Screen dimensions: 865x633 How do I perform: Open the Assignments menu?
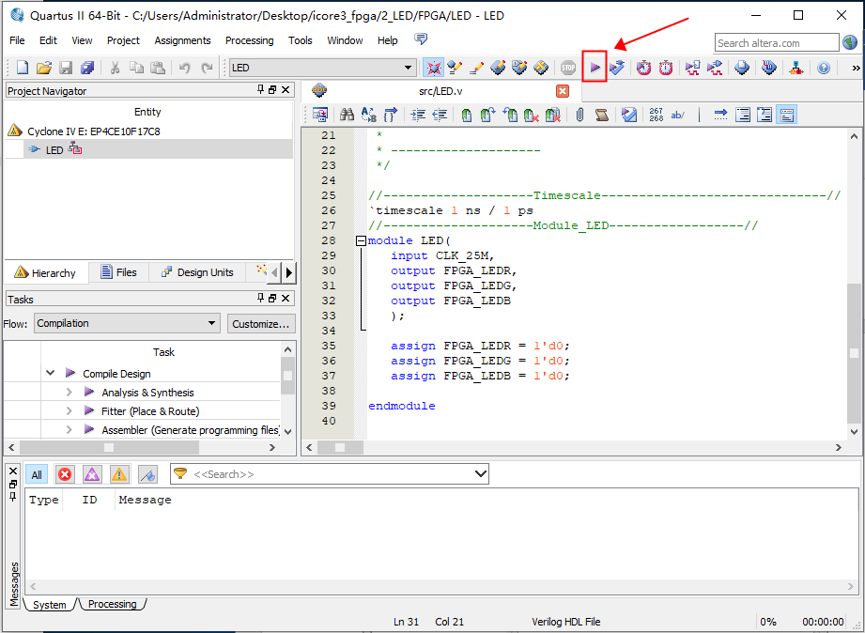(x=182, y=41)
